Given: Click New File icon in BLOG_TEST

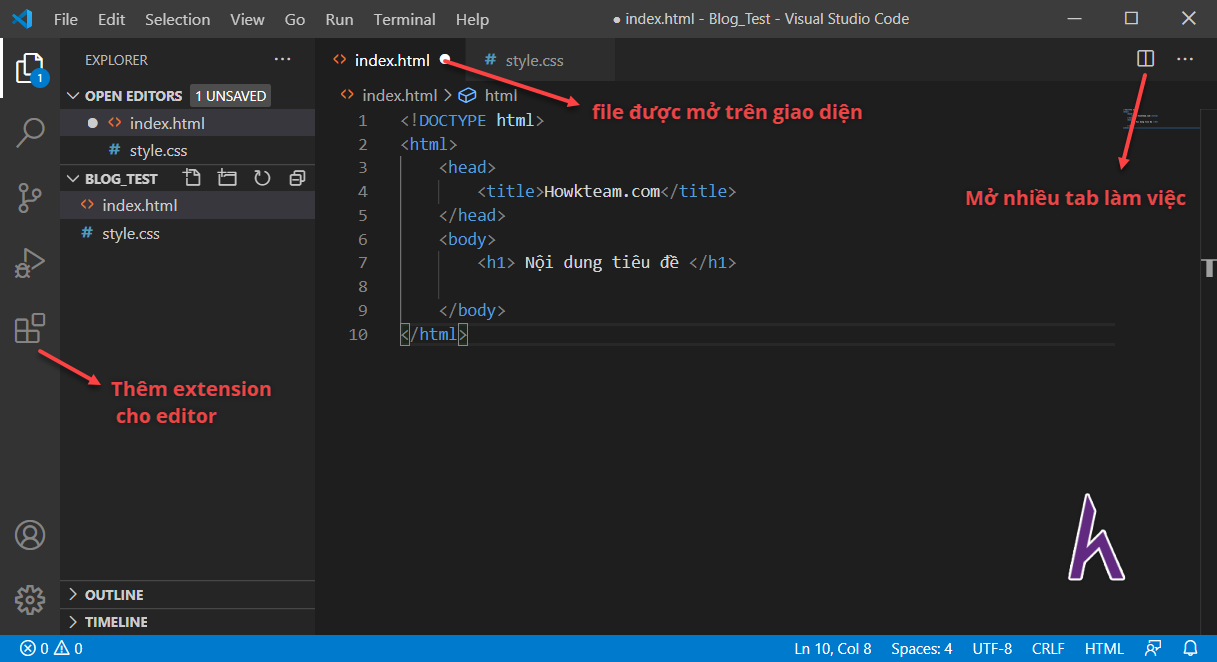Looking at the screenshot, I should [192, 178].
